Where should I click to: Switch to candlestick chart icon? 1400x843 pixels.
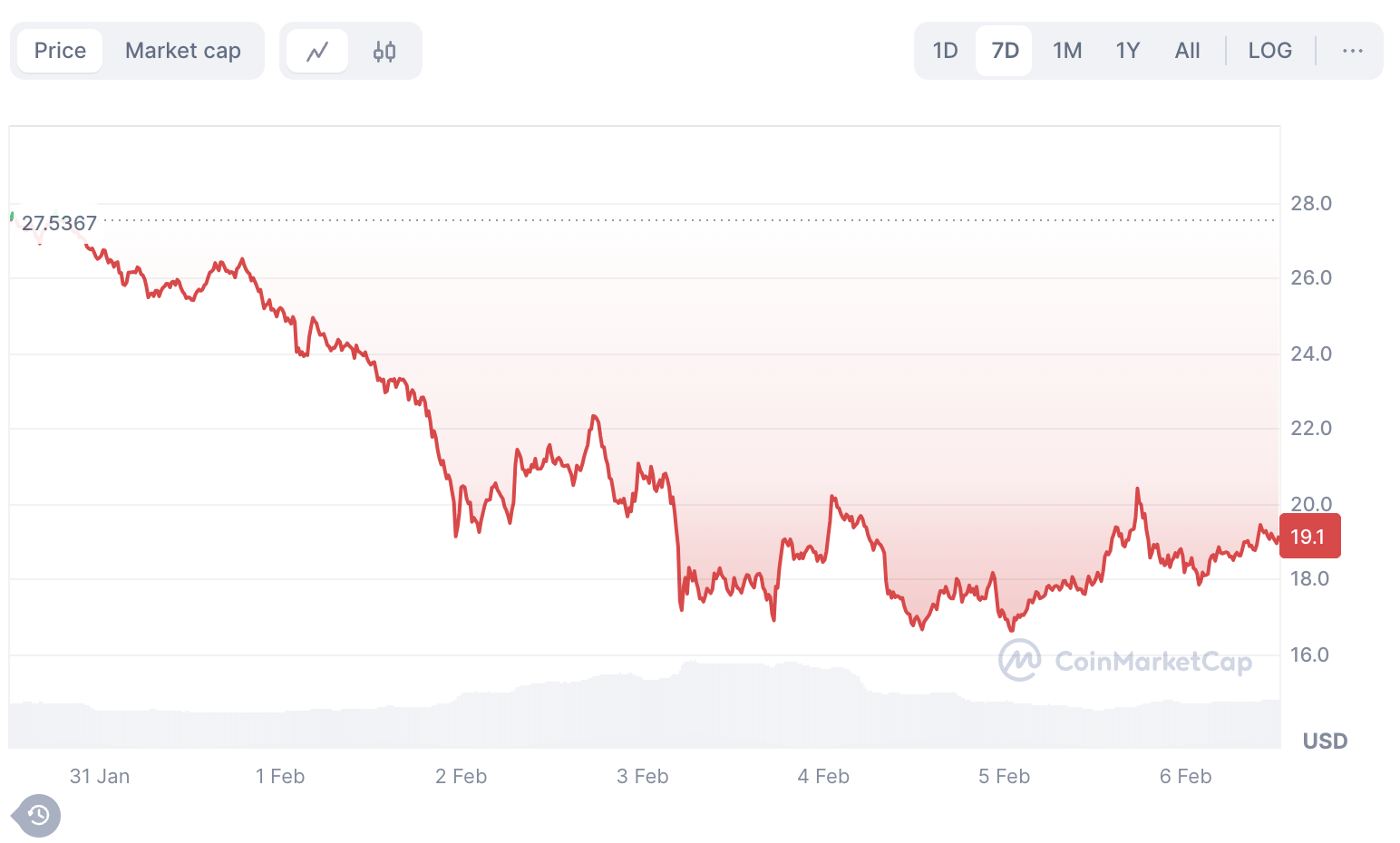pos(384,51)
